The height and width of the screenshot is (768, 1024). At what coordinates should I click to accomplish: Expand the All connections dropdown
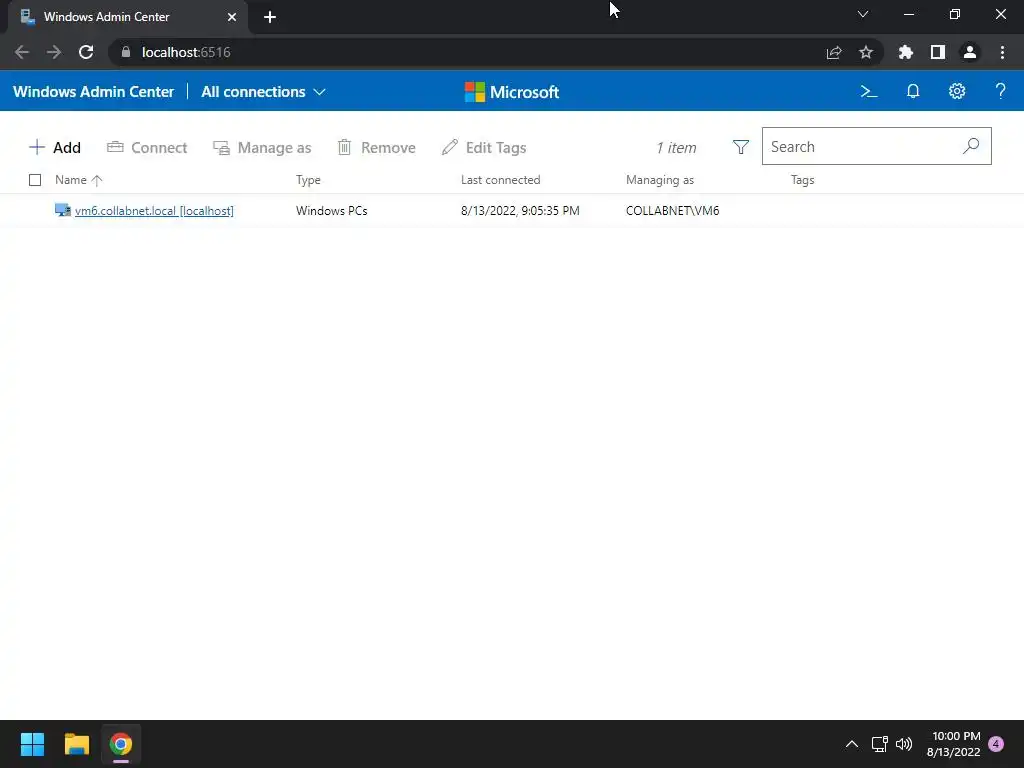click(x=263, y=91)
